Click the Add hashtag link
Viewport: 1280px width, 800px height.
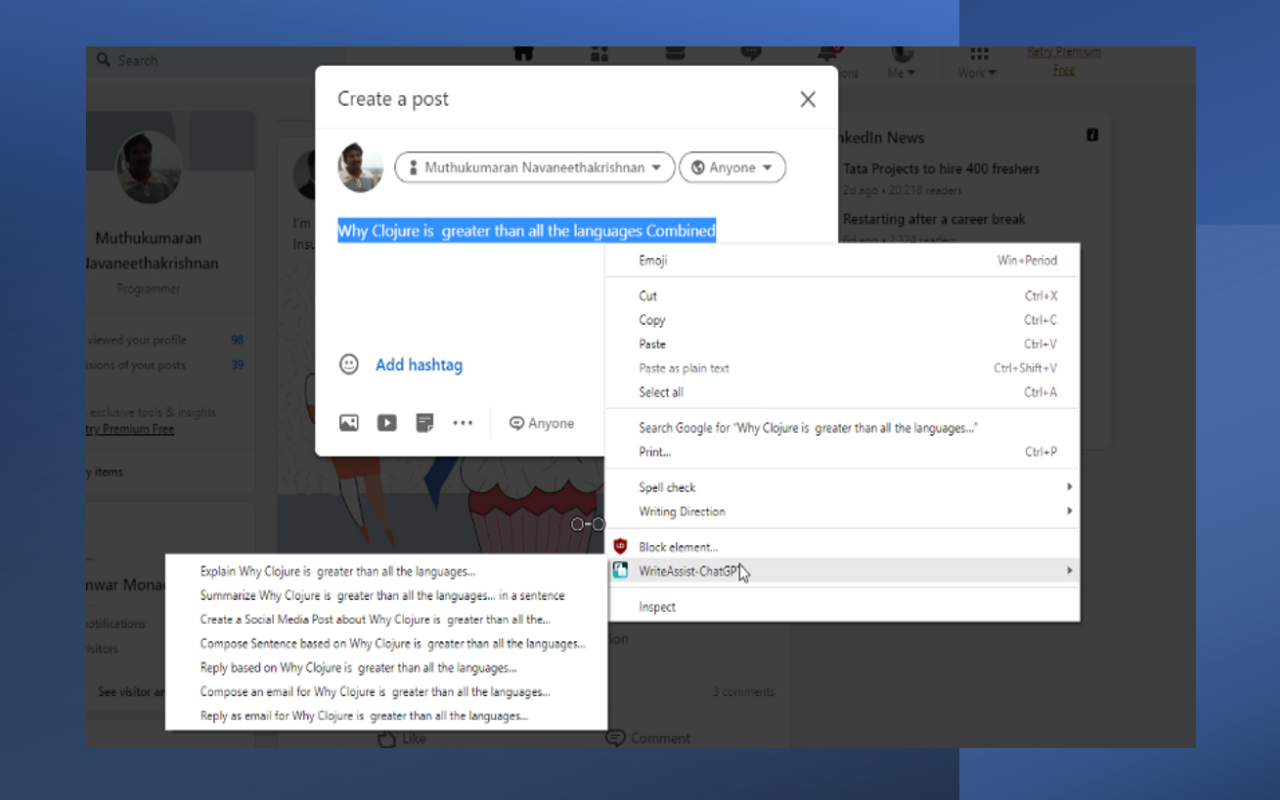pos(418,364)
